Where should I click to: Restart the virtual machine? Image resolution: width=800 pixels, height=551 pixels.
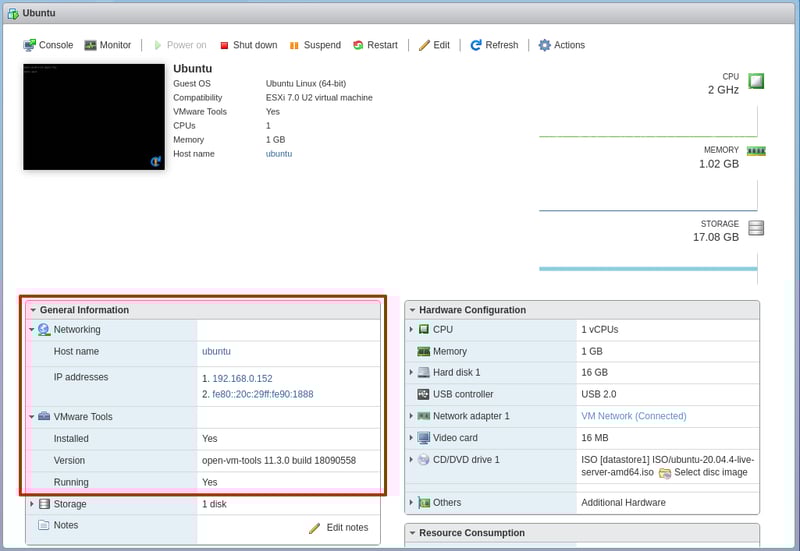375,45
